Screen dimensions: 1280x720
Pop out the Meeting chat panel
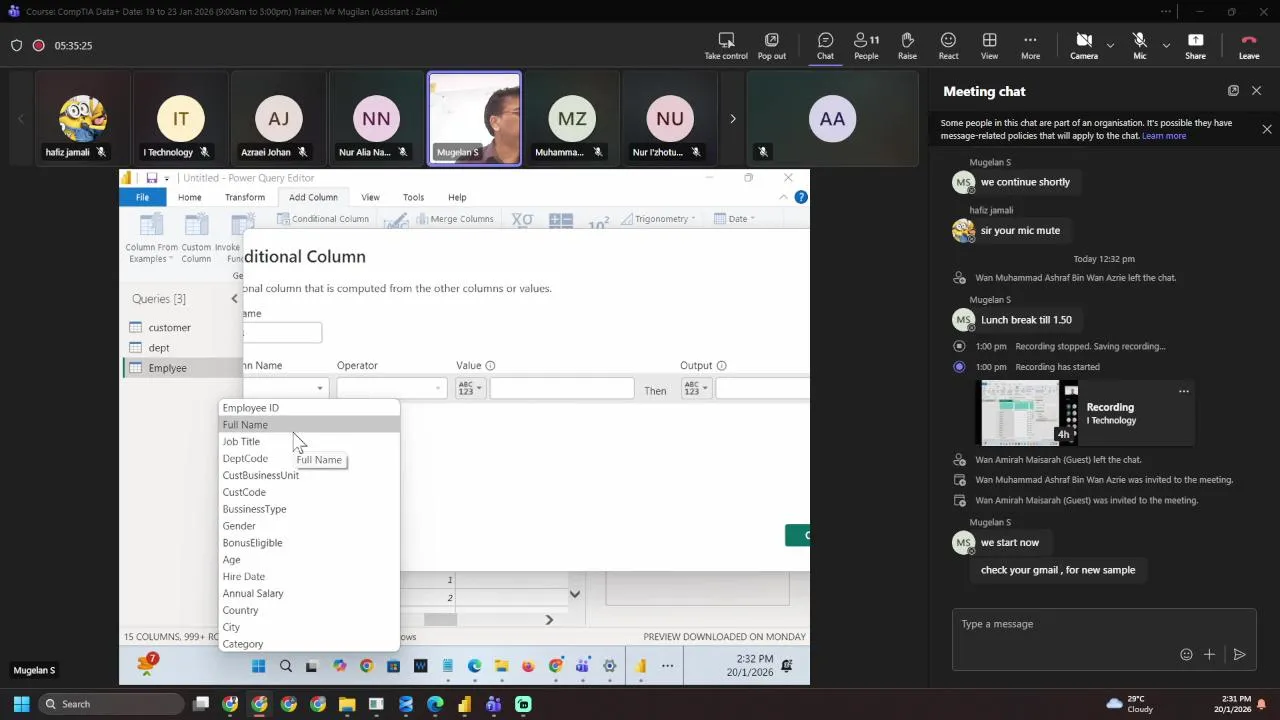pos(1233,91)
